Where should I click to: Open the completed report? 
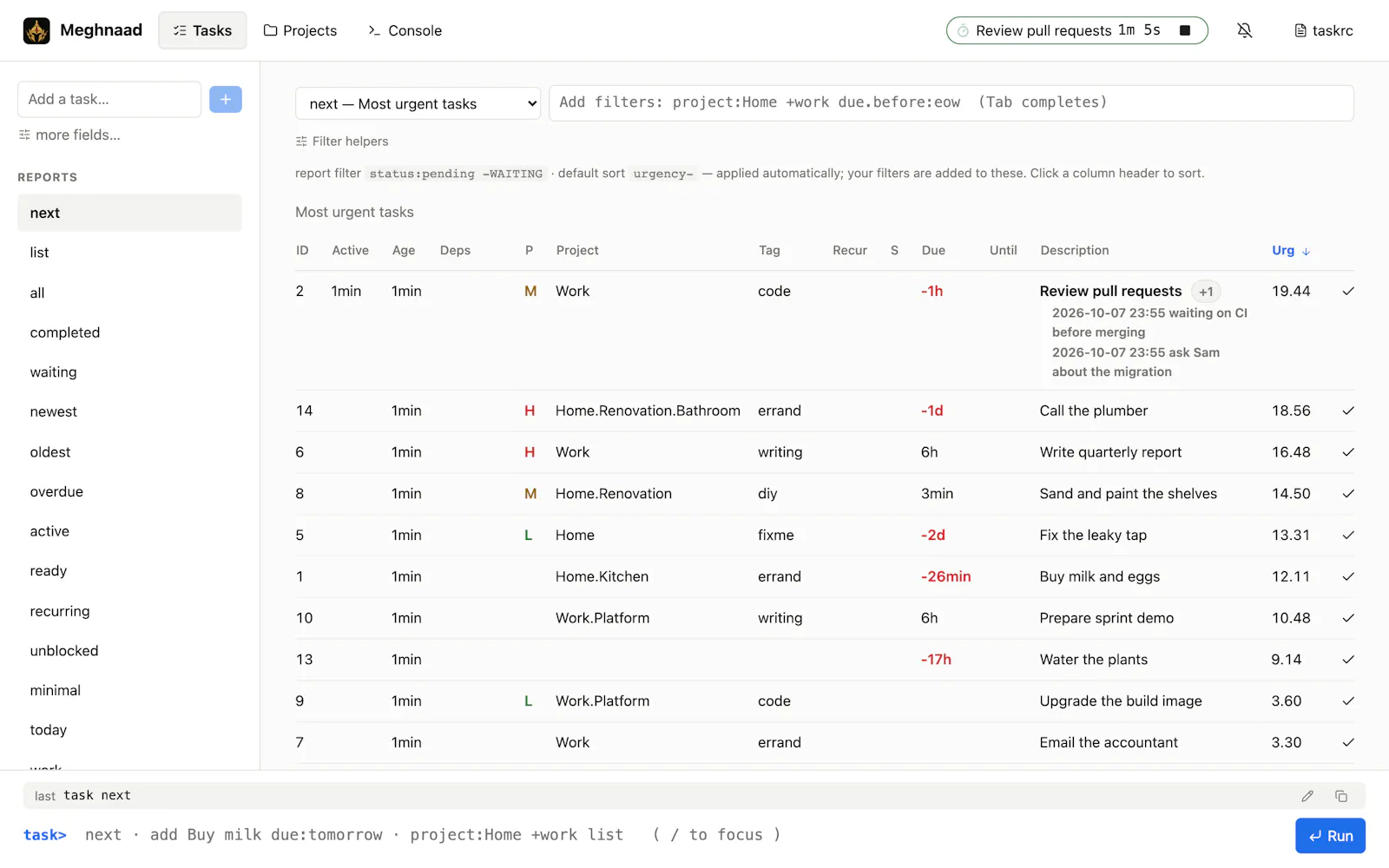[129, 332]
